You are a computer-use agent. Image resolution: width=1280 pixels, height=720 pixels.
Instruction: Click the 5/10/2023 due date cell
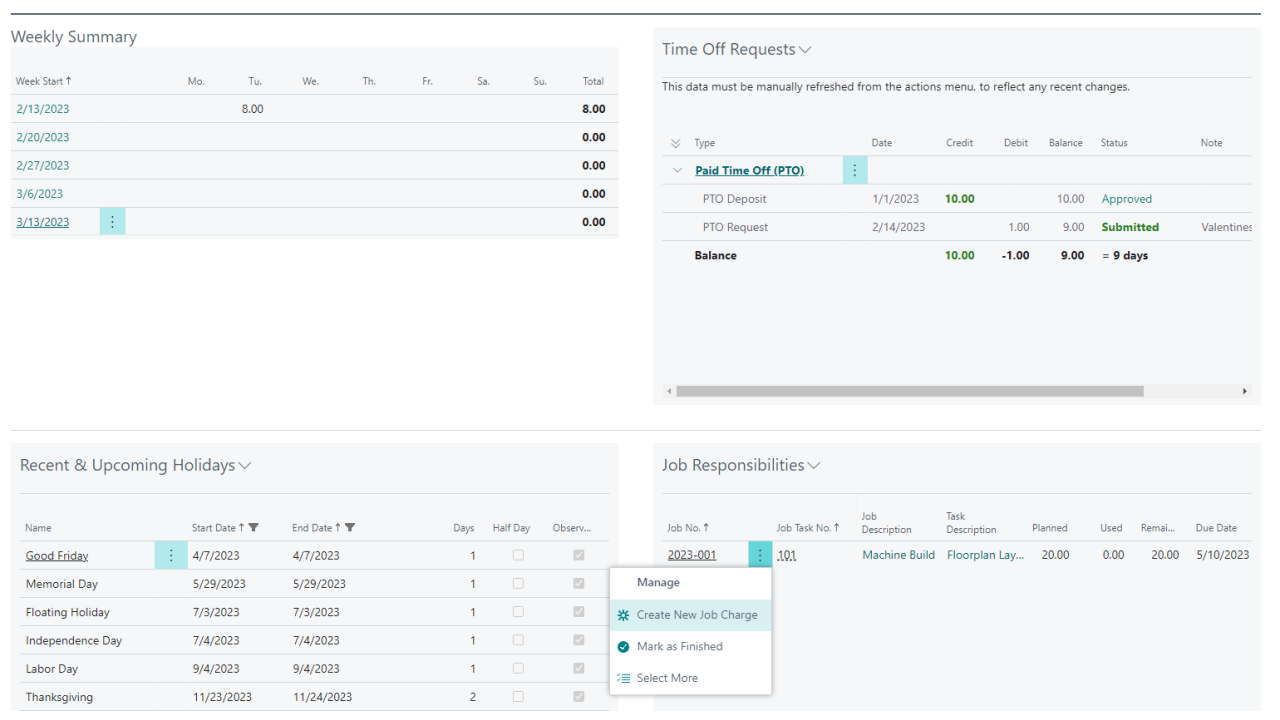click(x=1222, y=555)
